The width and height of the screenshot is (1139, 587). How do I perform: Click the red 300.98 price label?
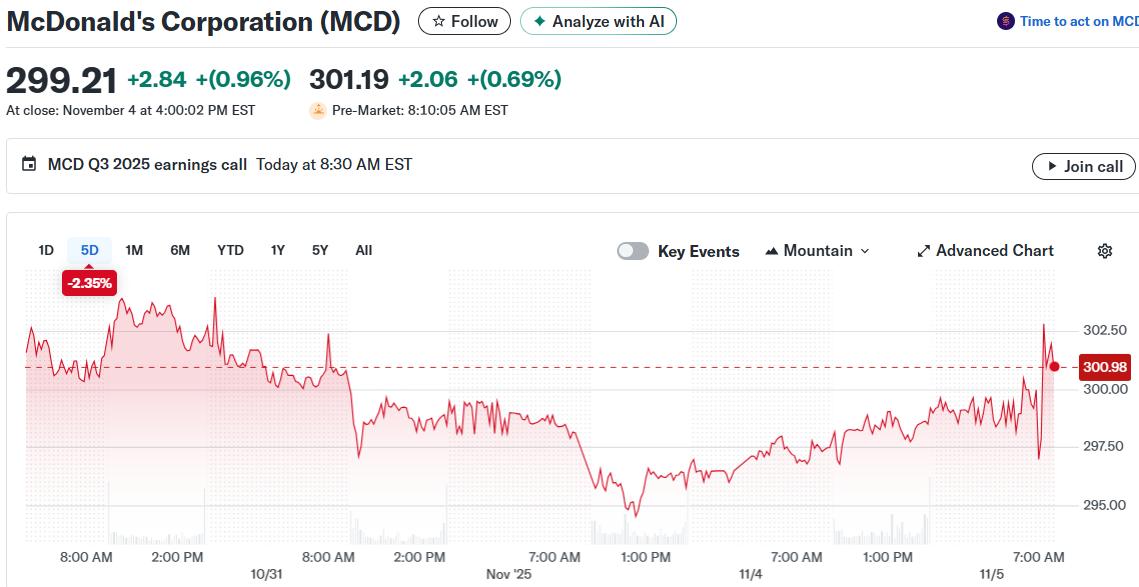point(1105,367)
